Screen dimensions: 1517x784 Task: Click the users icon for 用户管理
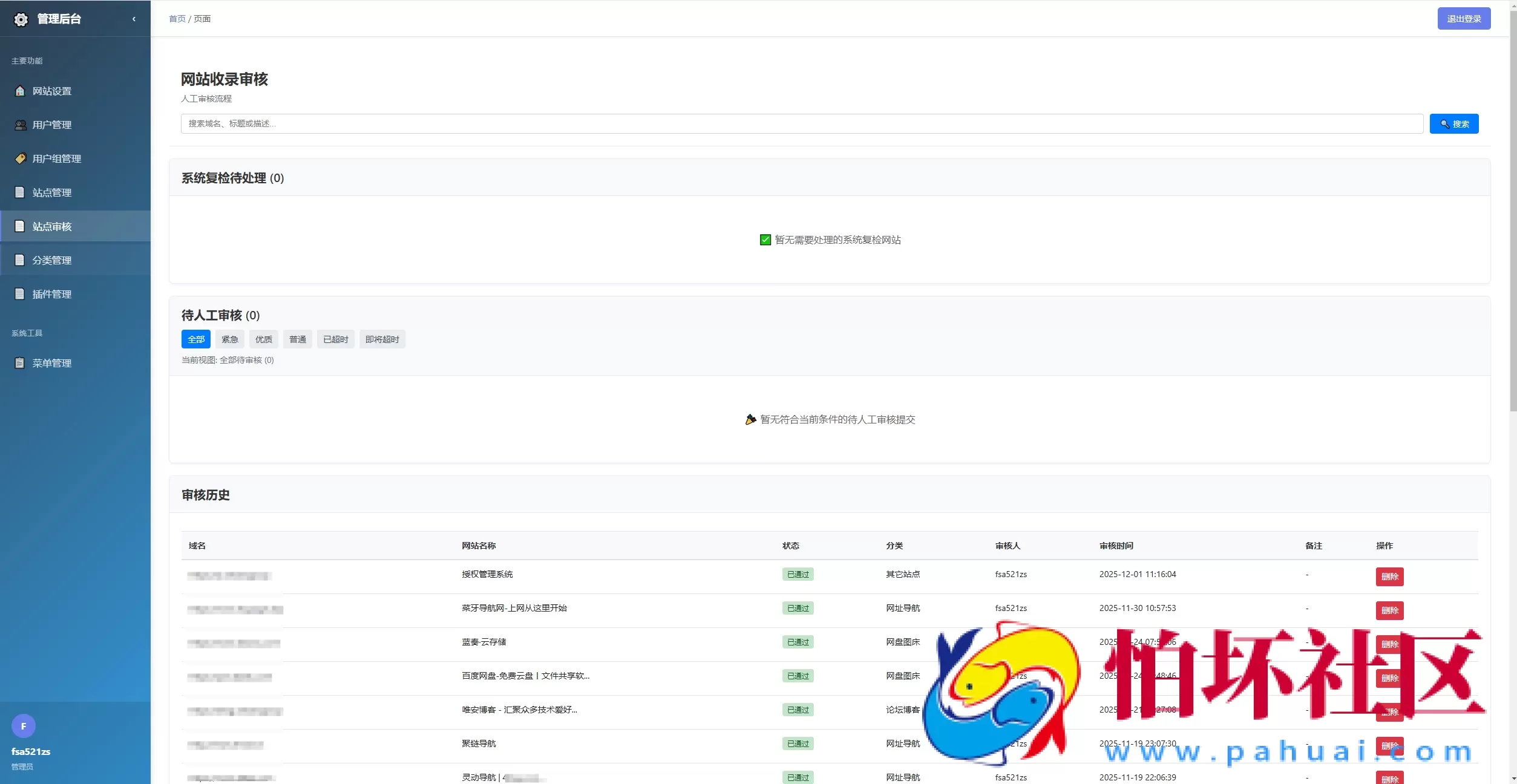click(x=20, y=125)
